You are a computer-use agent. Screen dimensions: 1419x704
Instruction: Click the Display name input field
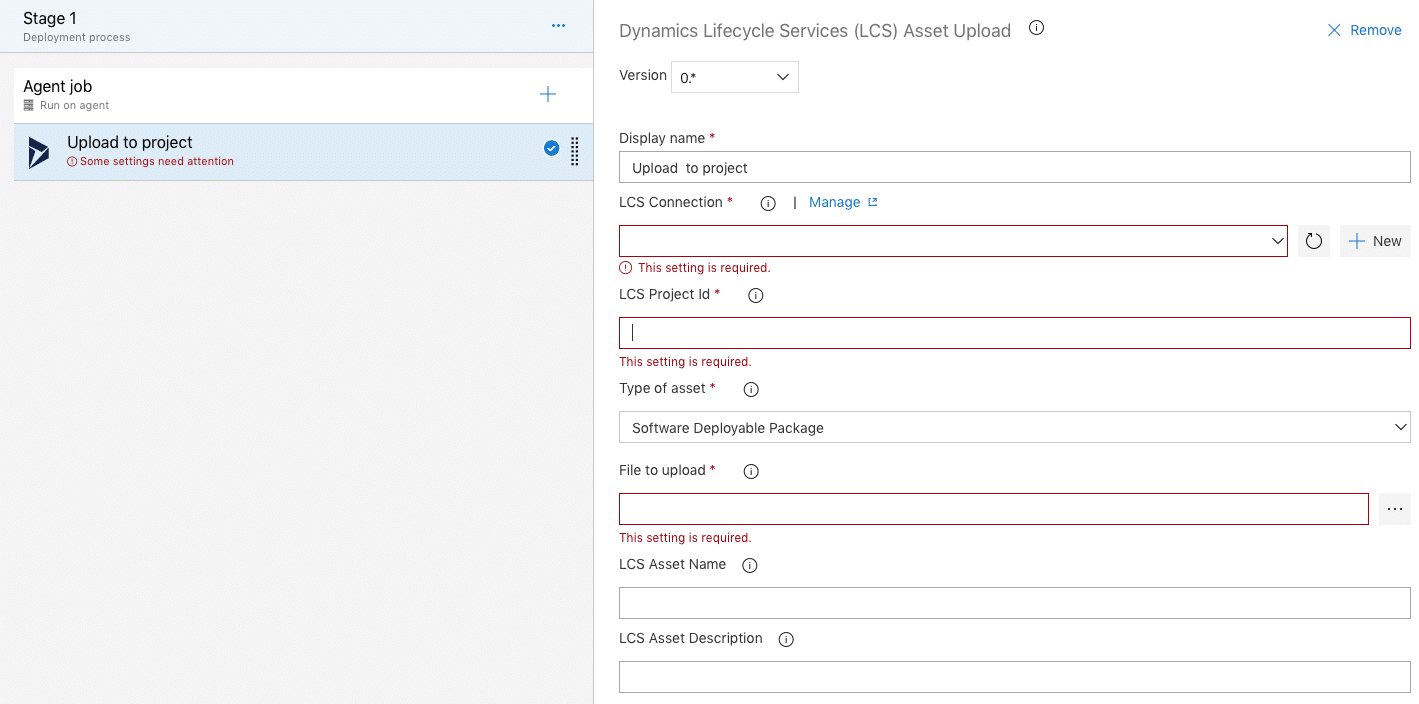pos(1014,167)
